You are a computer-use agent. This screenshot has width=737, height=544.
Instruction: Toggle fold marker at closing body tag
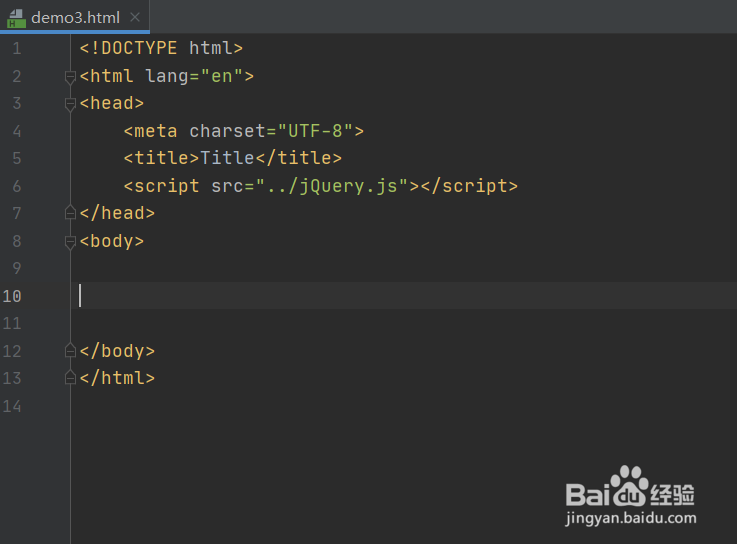[x=70, y=351]
